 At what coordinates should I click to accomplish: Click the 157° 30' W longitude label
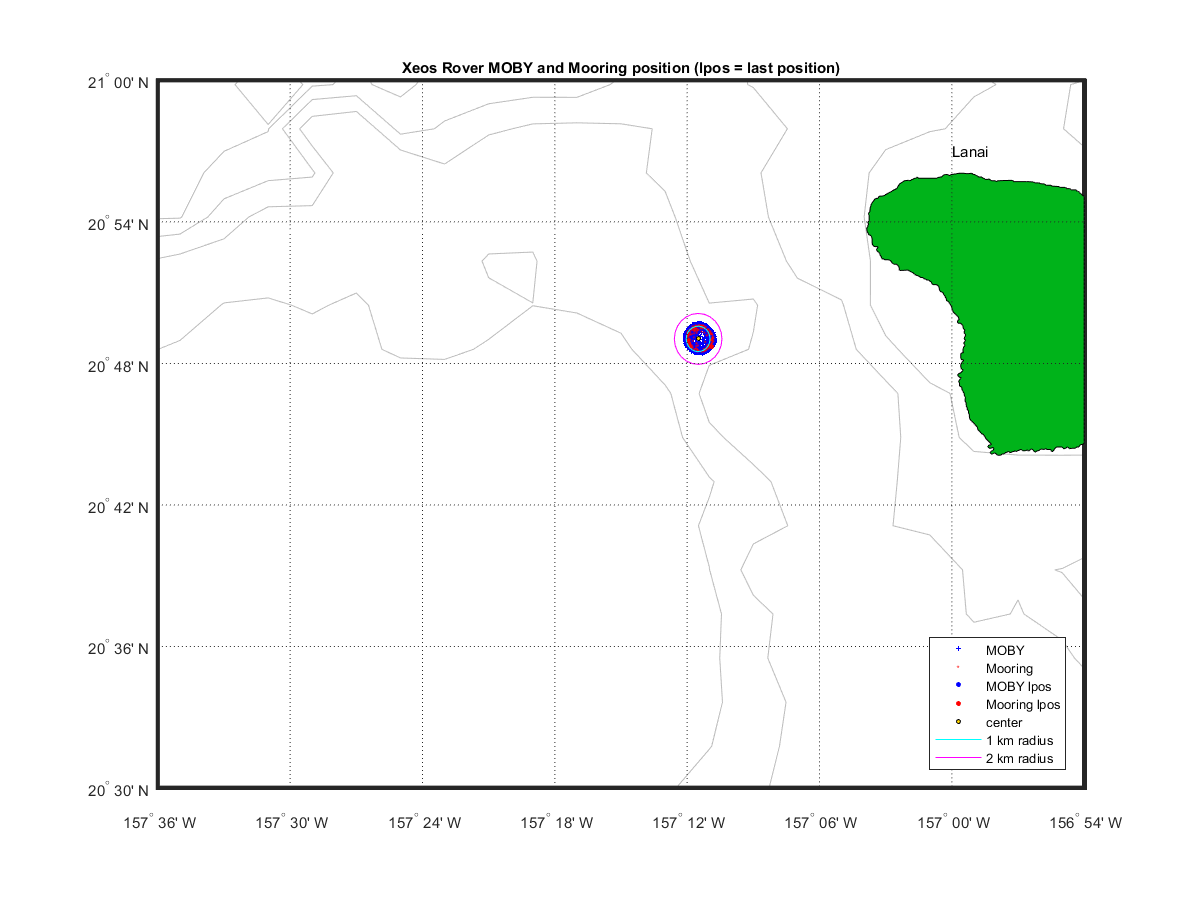(291, 823)
